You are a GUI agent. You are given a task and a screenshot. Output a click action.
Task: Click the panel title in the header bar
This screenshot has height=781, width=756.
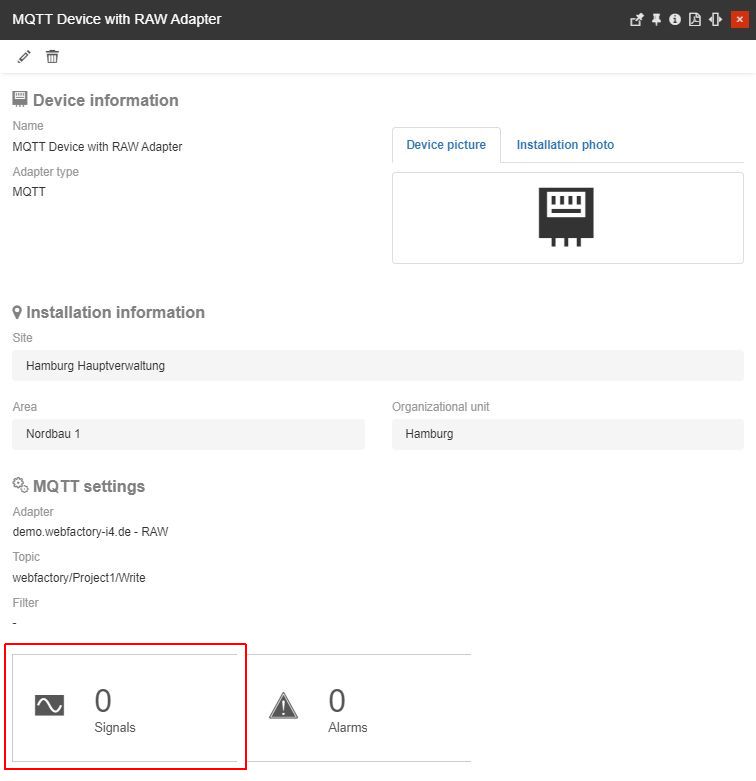tap(117, 19)
